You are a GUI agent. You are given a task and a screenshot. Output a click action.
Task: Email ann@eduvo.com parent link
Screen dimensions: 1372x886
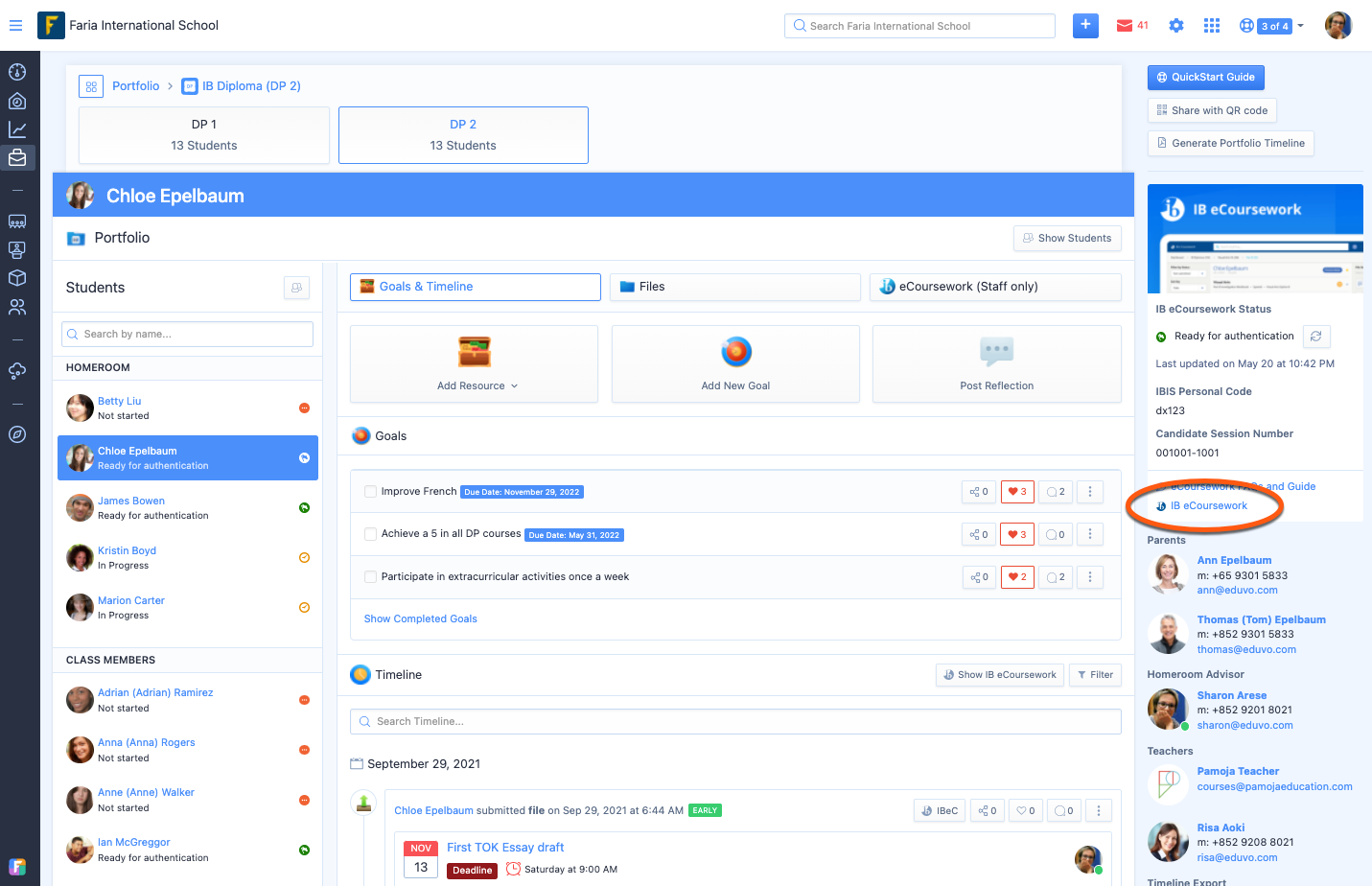pyautogui.click(x=1237, y=591)
